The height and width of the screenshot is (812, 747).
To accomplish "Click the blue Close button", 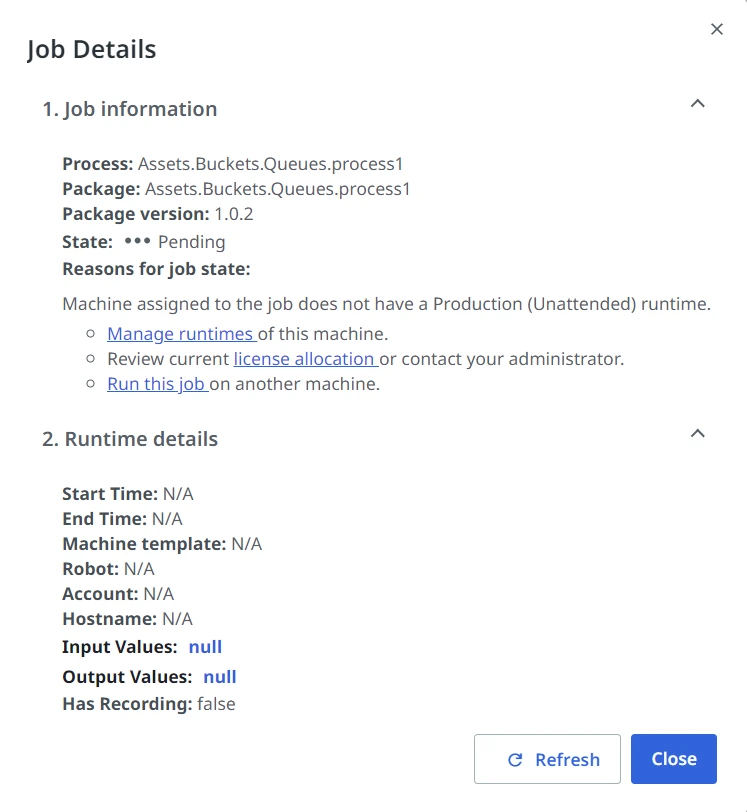I will [673, 759].
